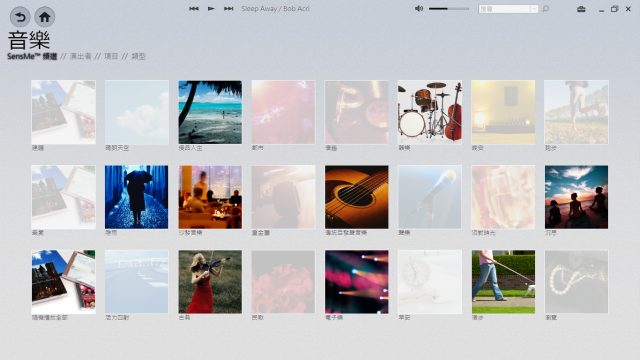The width and height of the screenshot is (640, 360).
Task: Open the faded alarm clock morning channel
Action: point(430,282)
